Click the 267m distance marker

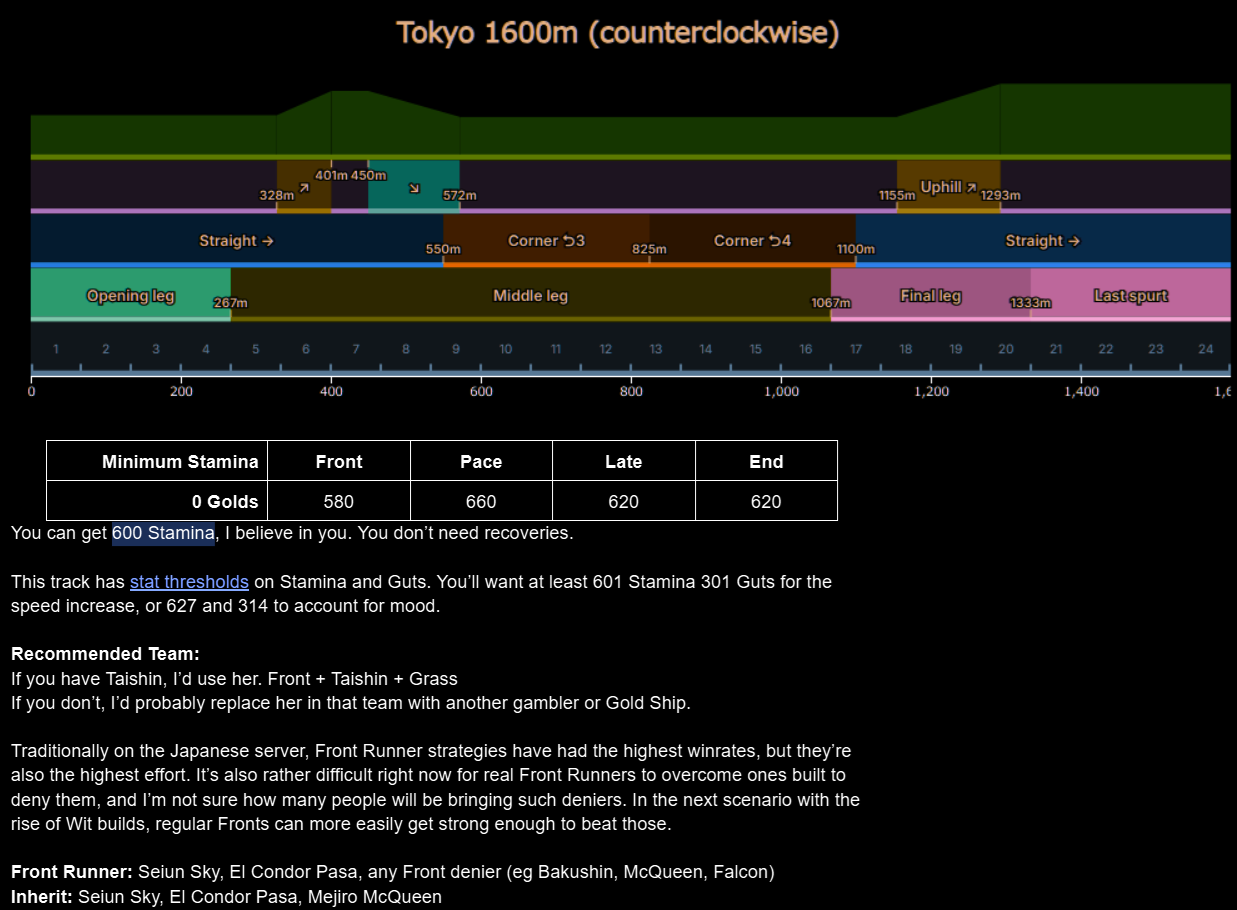[231, 302]
